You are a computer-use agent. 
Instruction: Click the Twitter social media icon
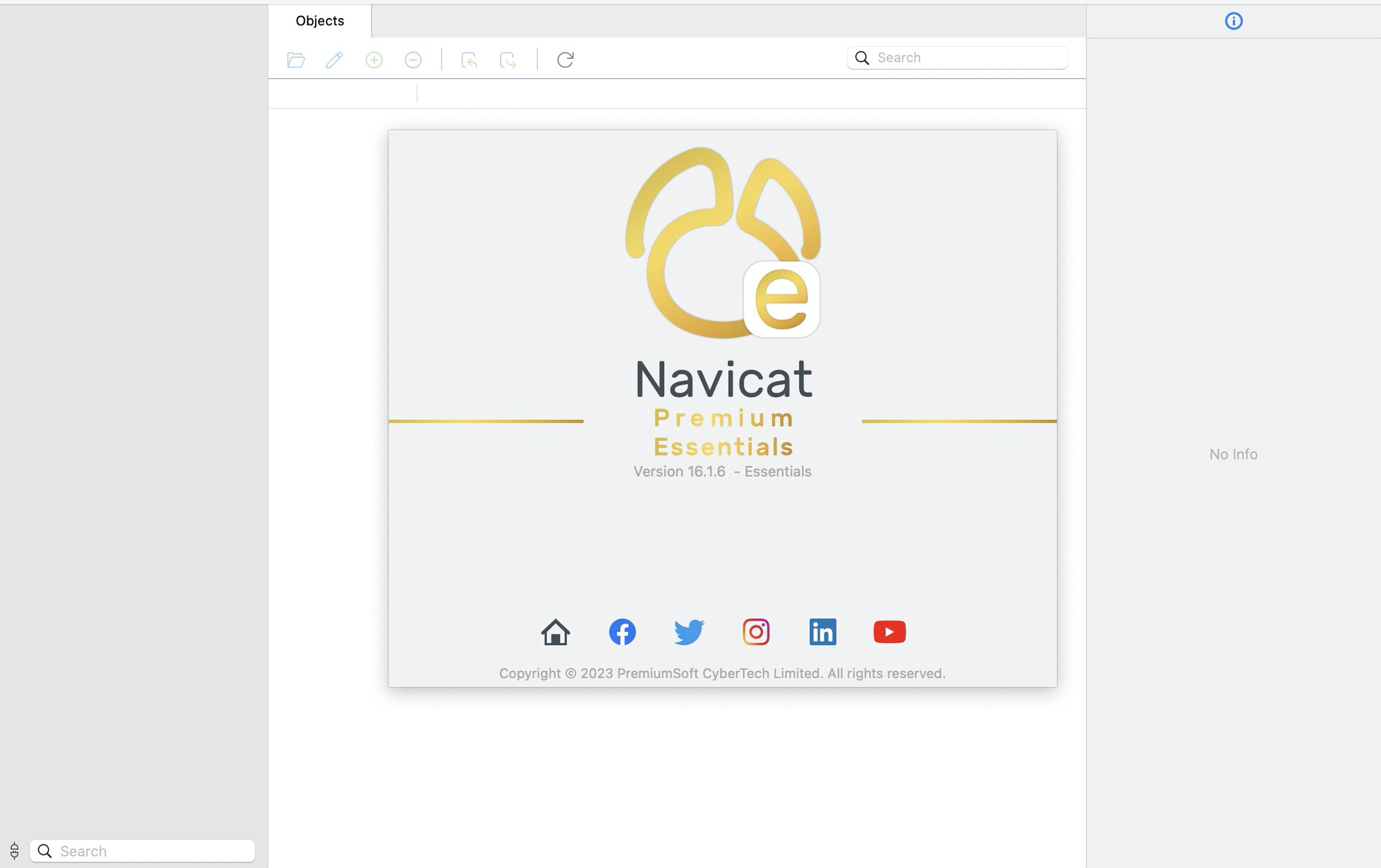(x=689, y=632)
